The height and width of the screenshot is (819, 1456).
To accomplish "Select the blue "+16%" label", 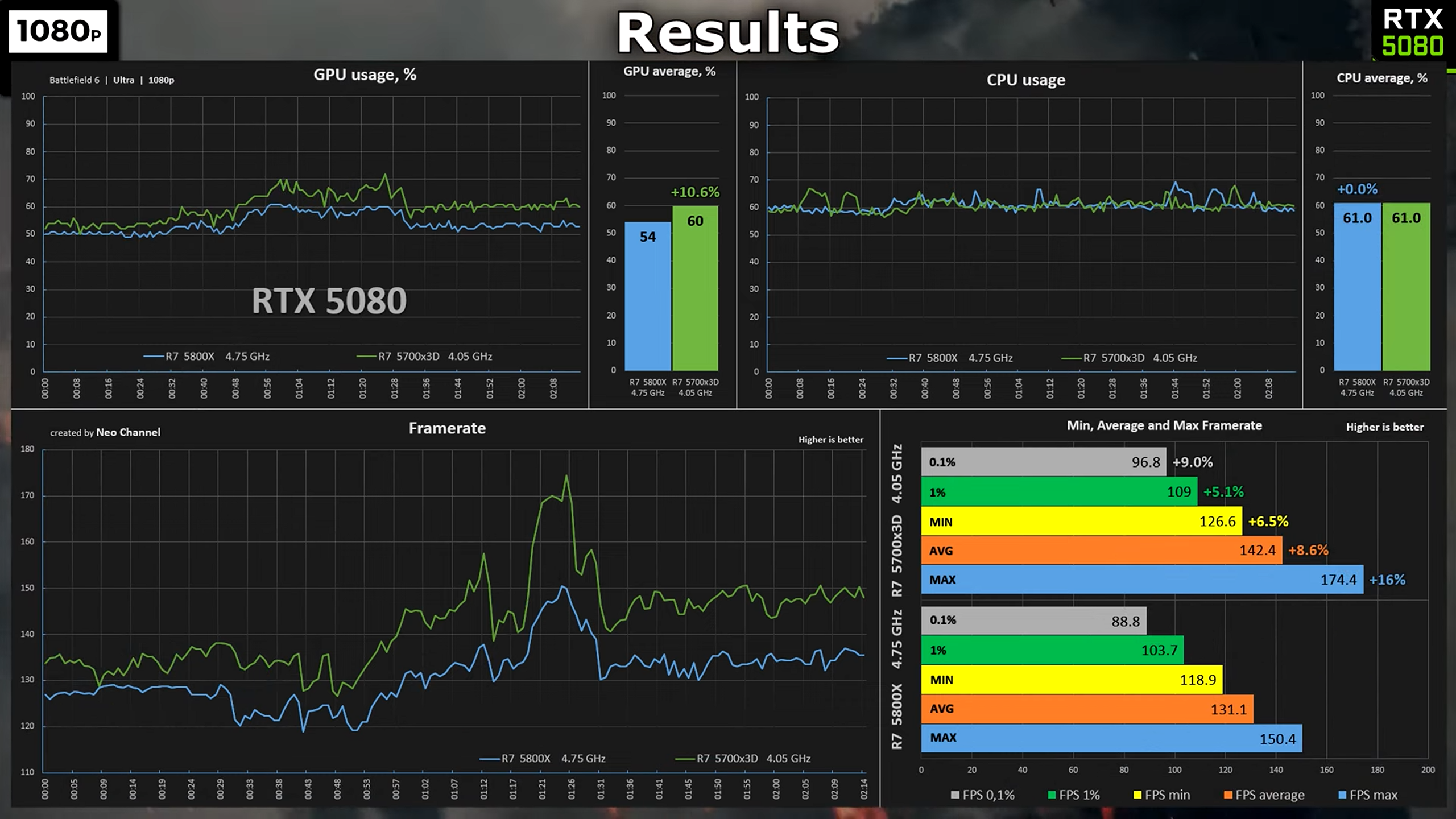I will point(1387,580).
